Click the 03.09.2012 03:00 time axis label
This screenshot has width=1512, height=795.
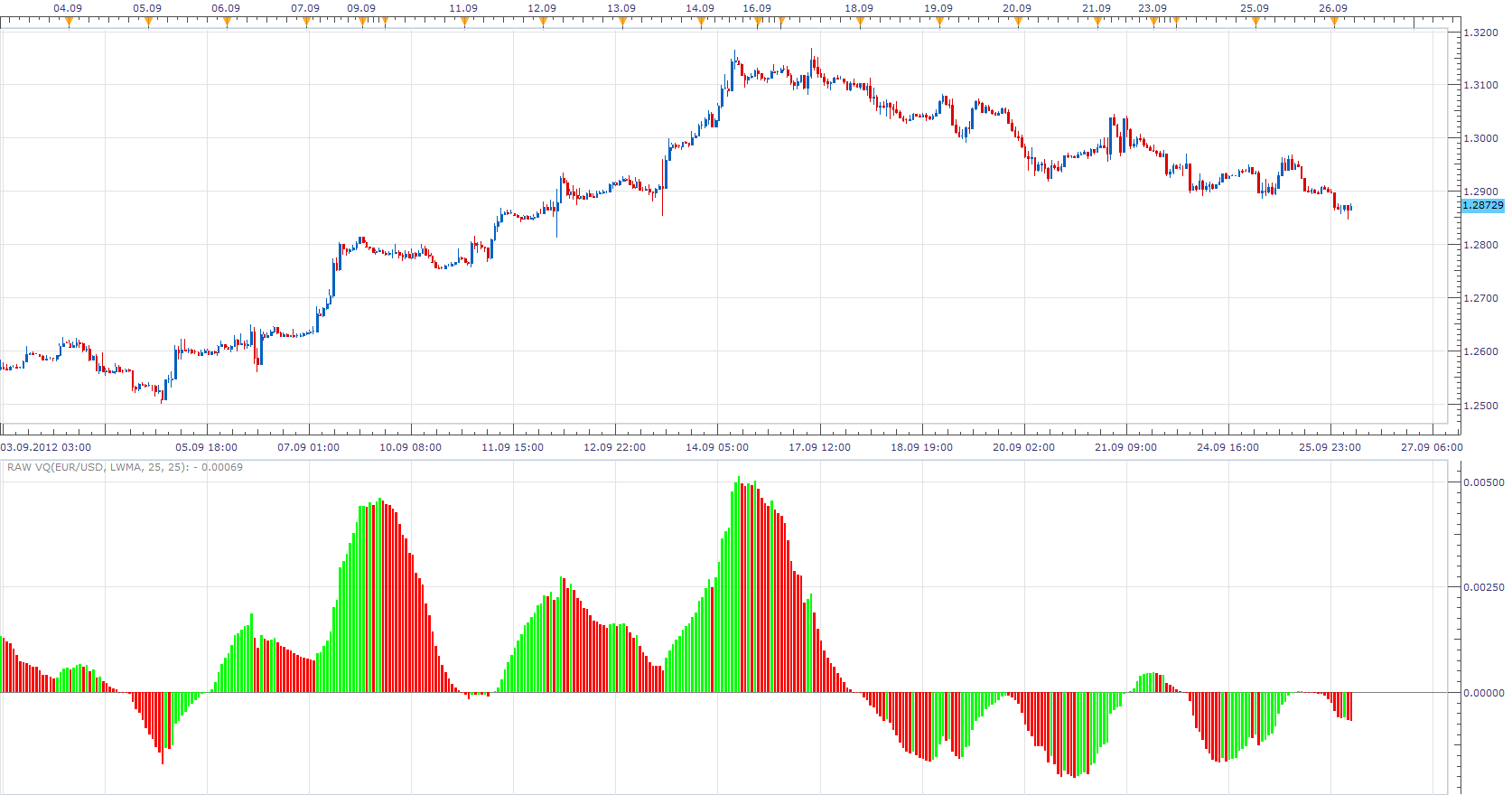46,447
